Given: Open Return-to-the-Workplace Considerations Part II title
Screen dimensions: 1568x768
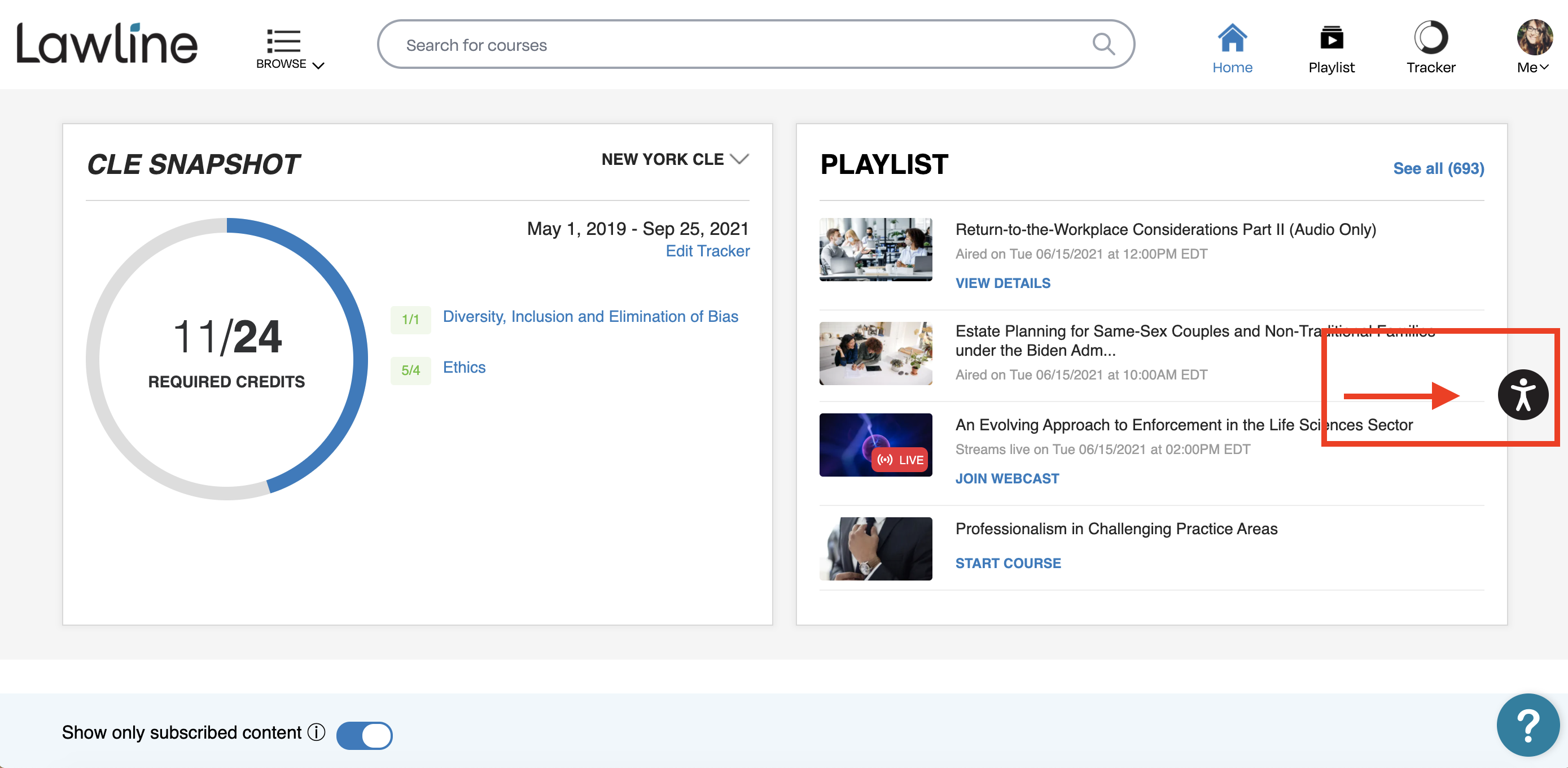Looking at the screenshot, I should tap(1165, 230).
